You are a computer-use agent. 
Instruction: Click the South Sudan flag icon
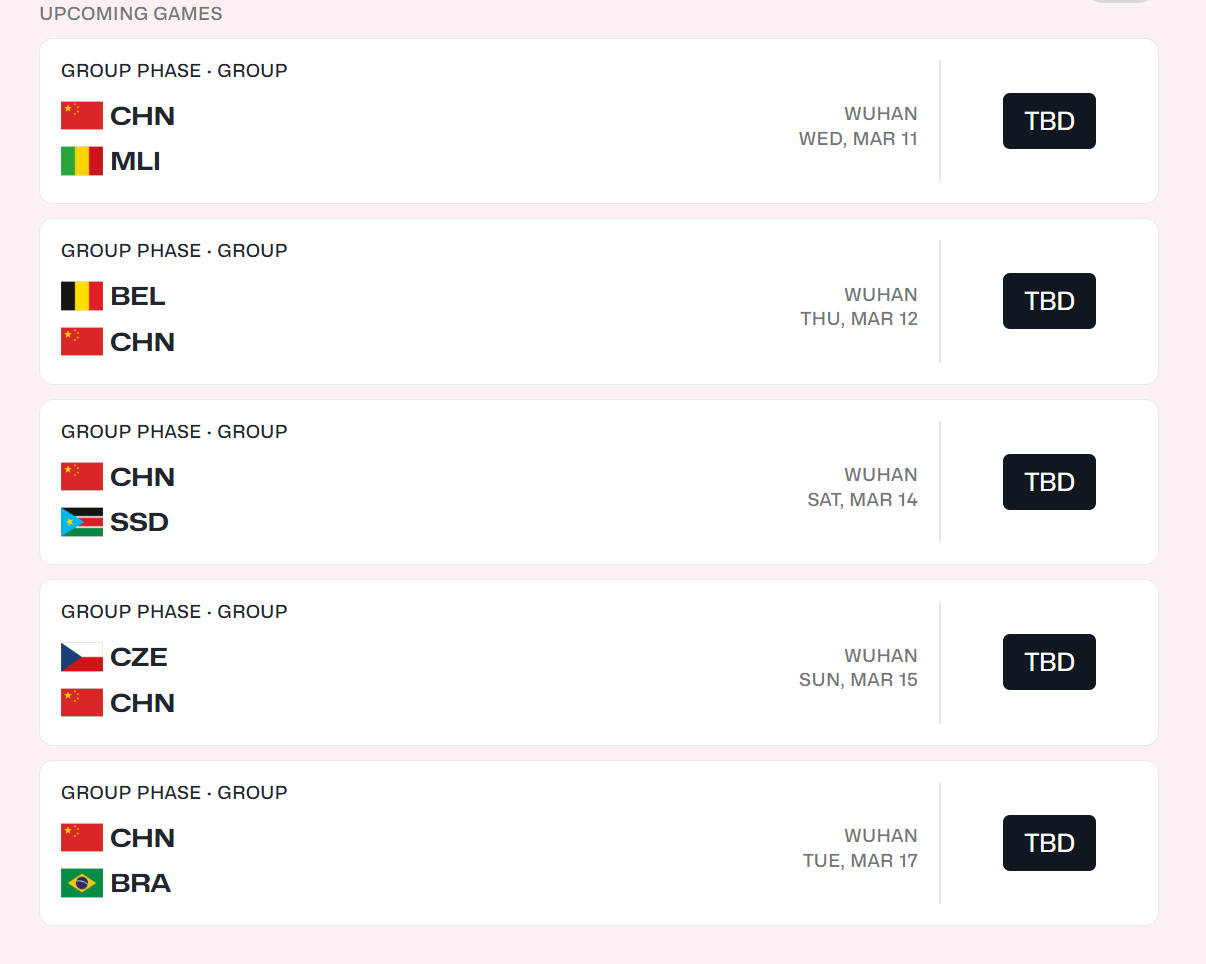click(x=82, y=522)
